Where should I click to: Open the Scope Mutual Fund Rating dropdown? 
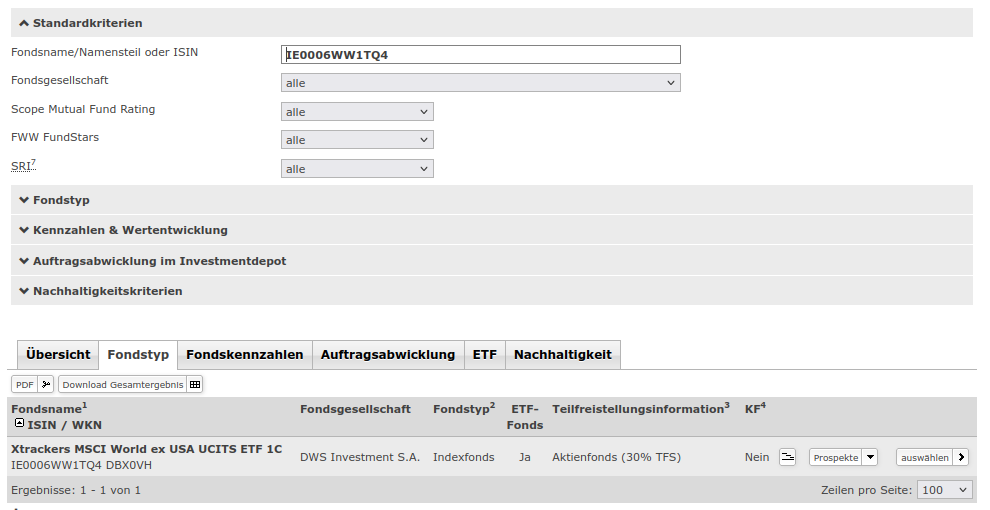tap(357, 112)
